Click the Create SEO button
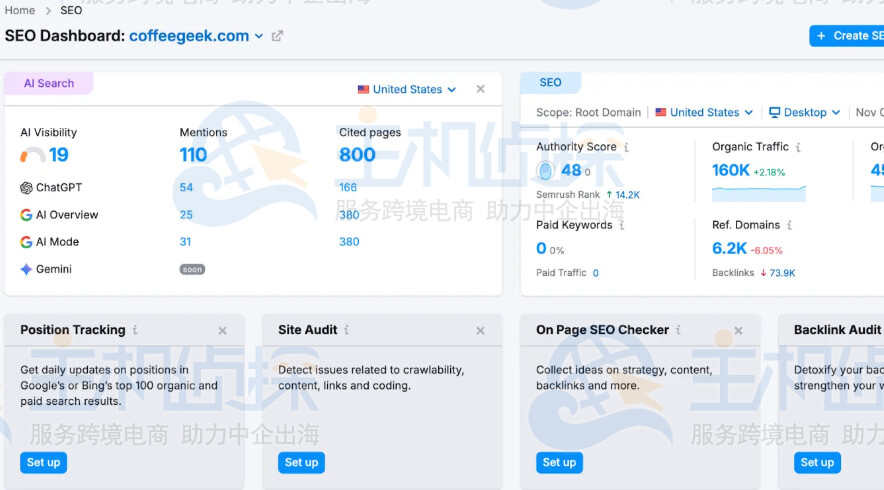 pos(847,36)
